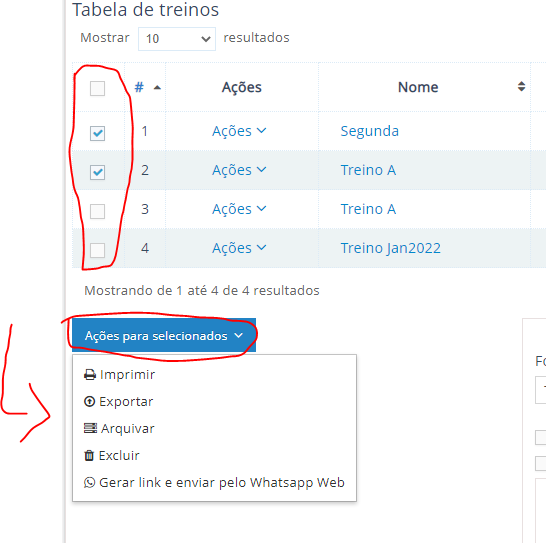
Task: Open the Treino Jan2022 link
Action: 390,248
